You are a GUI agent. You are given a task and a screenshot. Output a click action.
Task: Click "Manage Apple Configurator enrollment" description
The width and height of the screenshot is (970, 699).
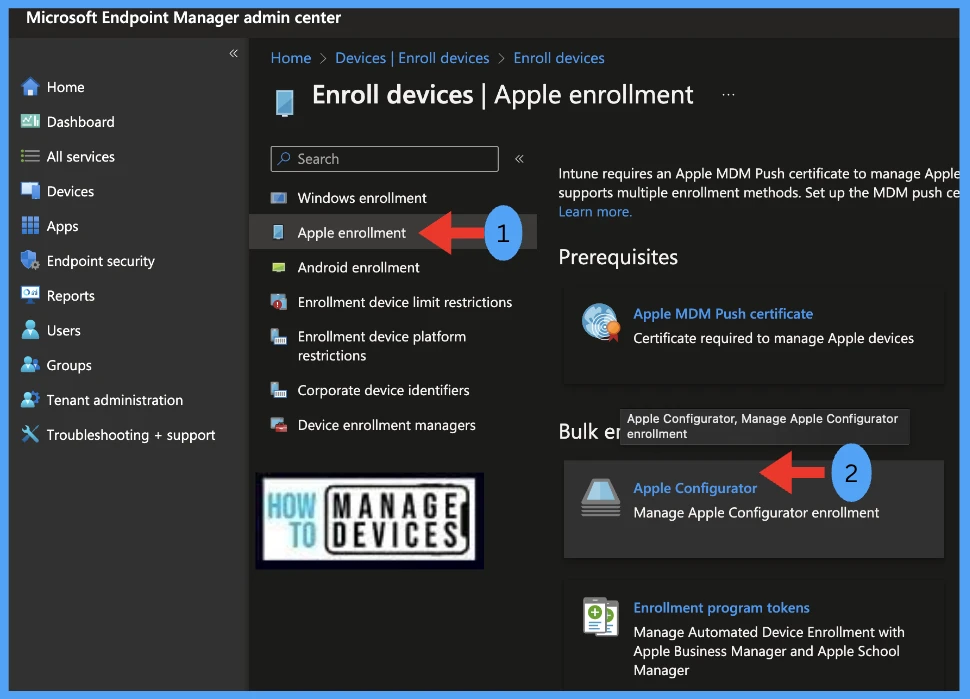point(756,512)
